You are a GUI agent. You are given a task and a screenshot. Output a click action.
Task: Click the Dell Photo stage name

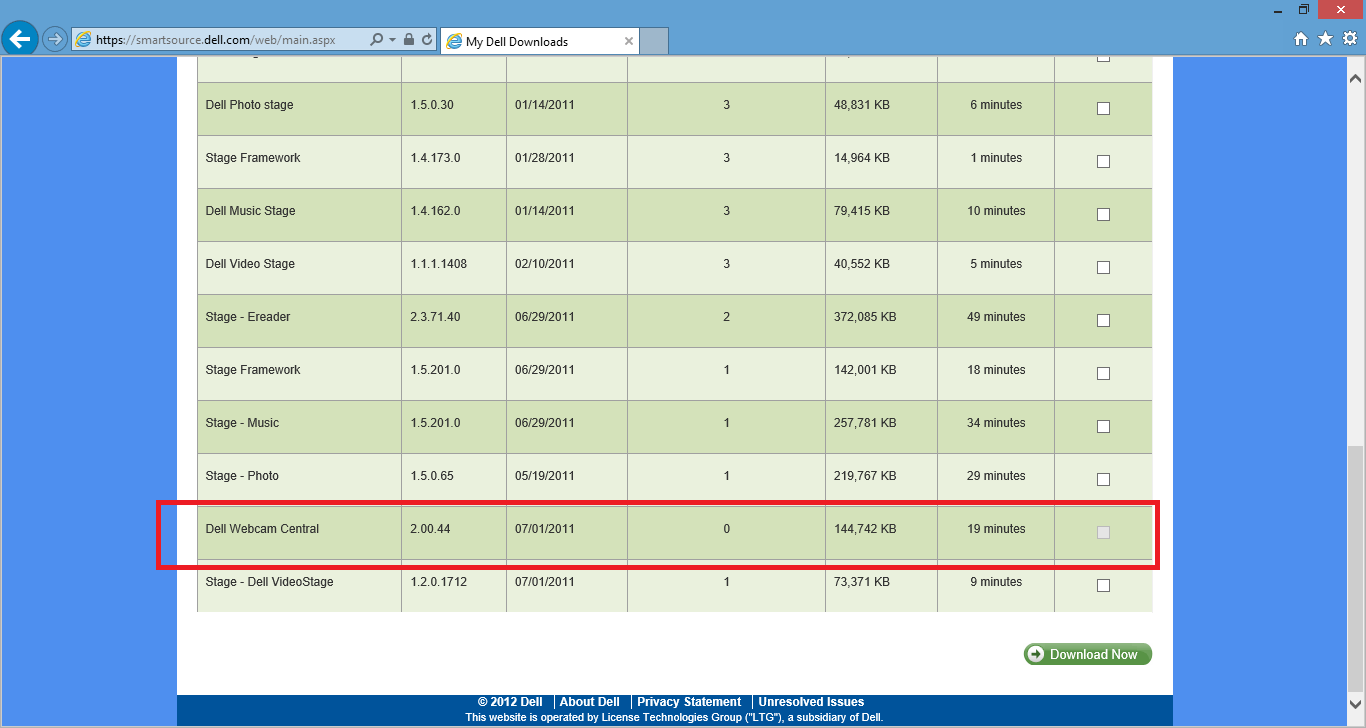click(249, 105)
